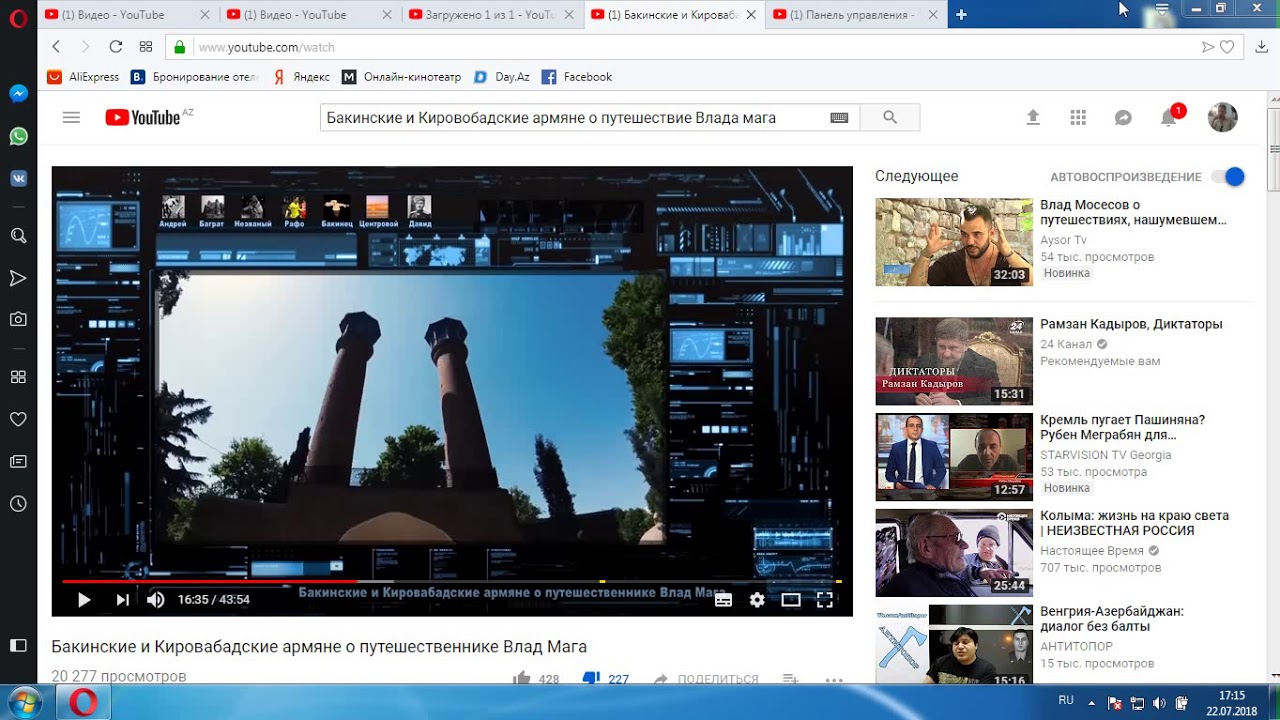This screenshot has width=1280, height=720.
Task: Mute the video volume
Action: 156,600
